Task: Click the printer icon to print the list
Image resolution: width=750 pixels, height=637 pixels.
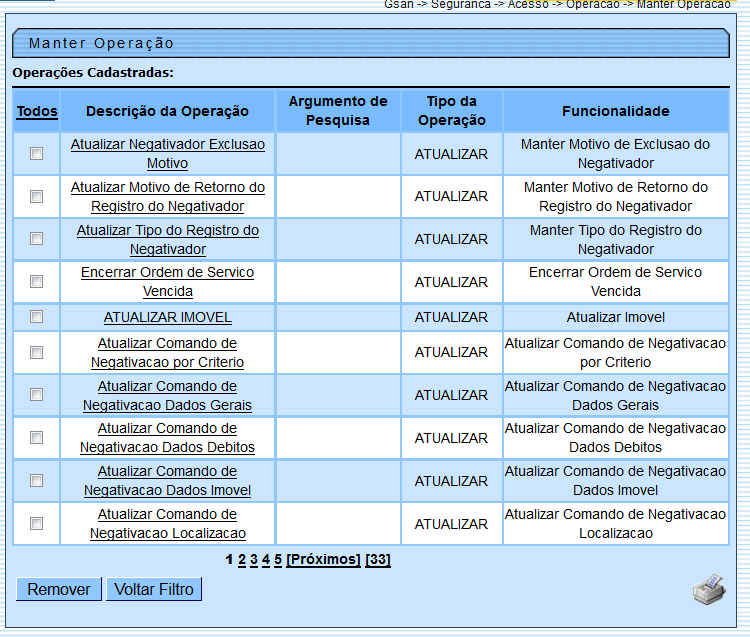Action: pyautogui.click(x=708, y=589)
